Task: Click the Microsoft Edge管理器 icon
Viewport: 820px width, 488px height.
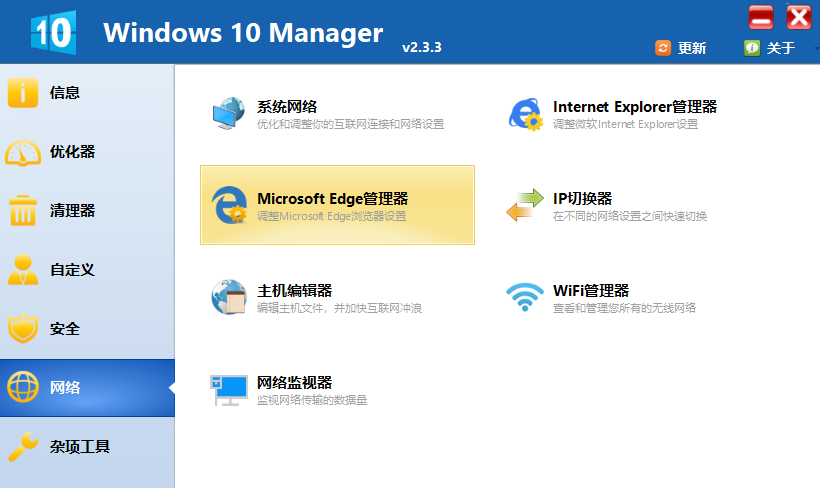Action: (229, 205)
